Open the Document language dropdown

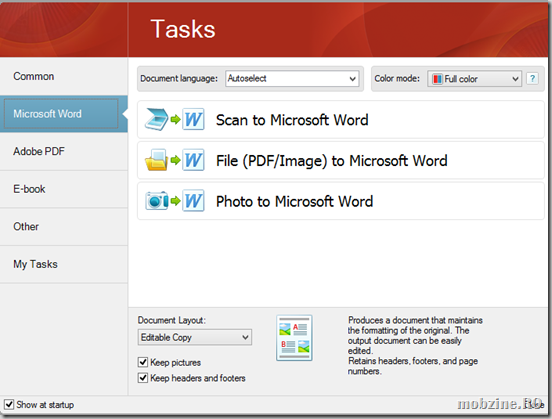292,79
